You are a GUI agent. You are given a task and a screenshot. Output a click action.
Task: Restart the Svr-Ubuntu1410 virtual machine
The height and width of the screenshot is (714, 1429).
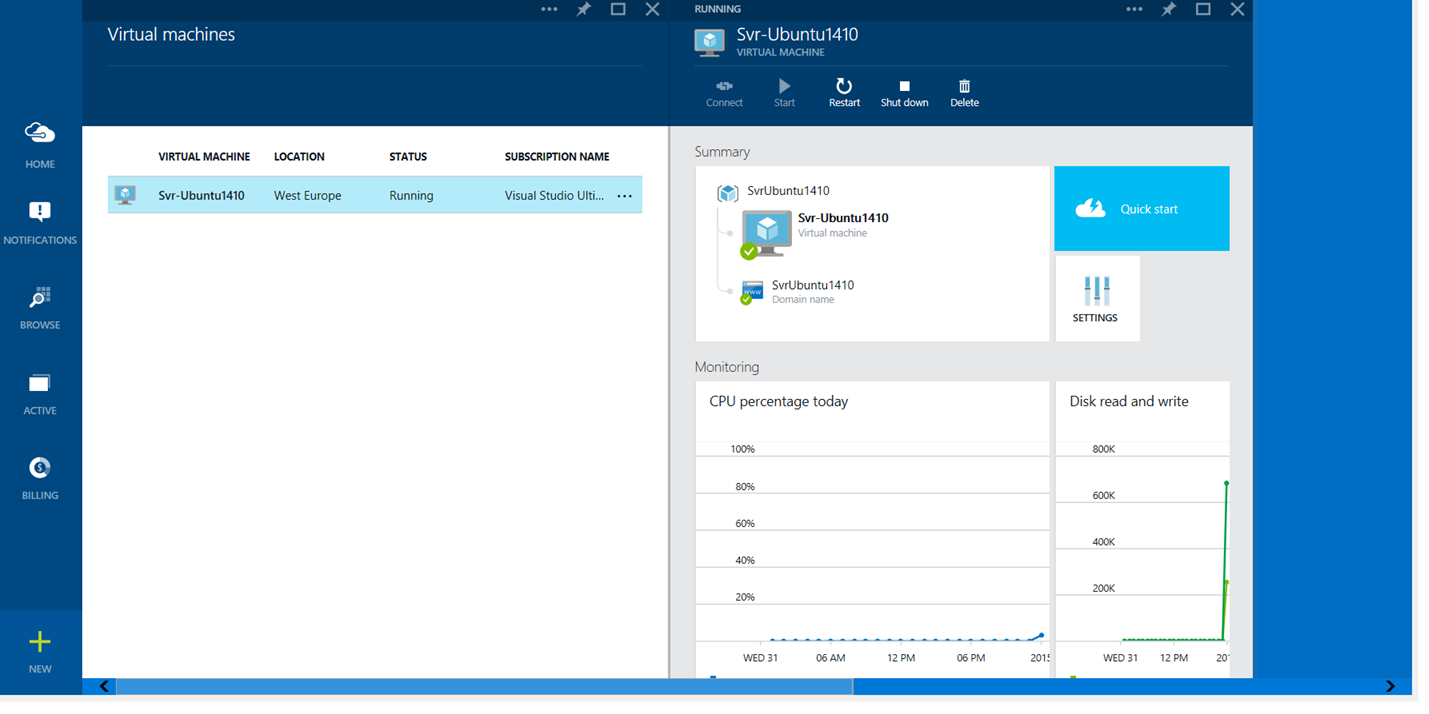[844, 94]
